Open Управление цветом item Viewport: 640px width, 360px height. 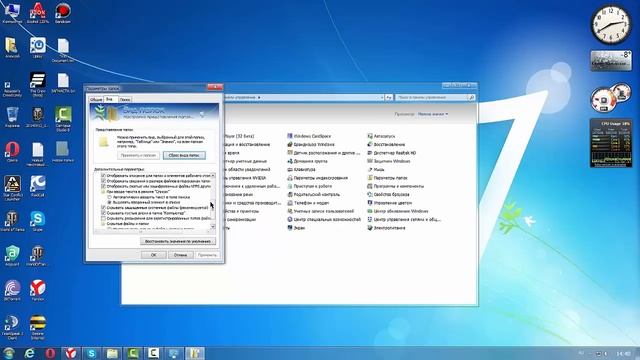[x=389, y=203]
